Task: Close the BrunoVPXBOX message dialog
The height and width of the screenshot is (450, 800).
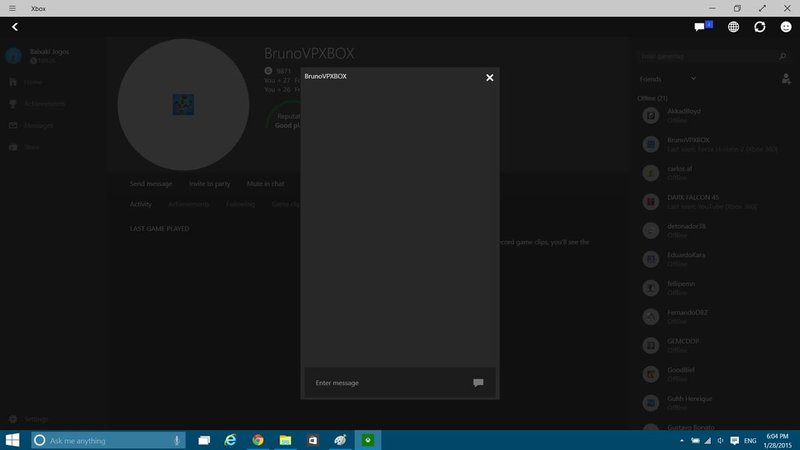Action: (x=489, y=78)
